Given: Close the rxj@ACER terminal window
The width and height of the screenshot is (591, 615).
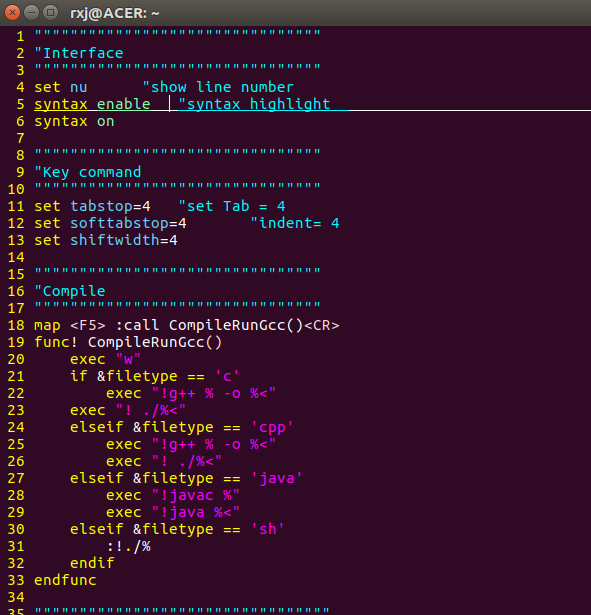Looking at the screenshot, I should coord(13,13).
